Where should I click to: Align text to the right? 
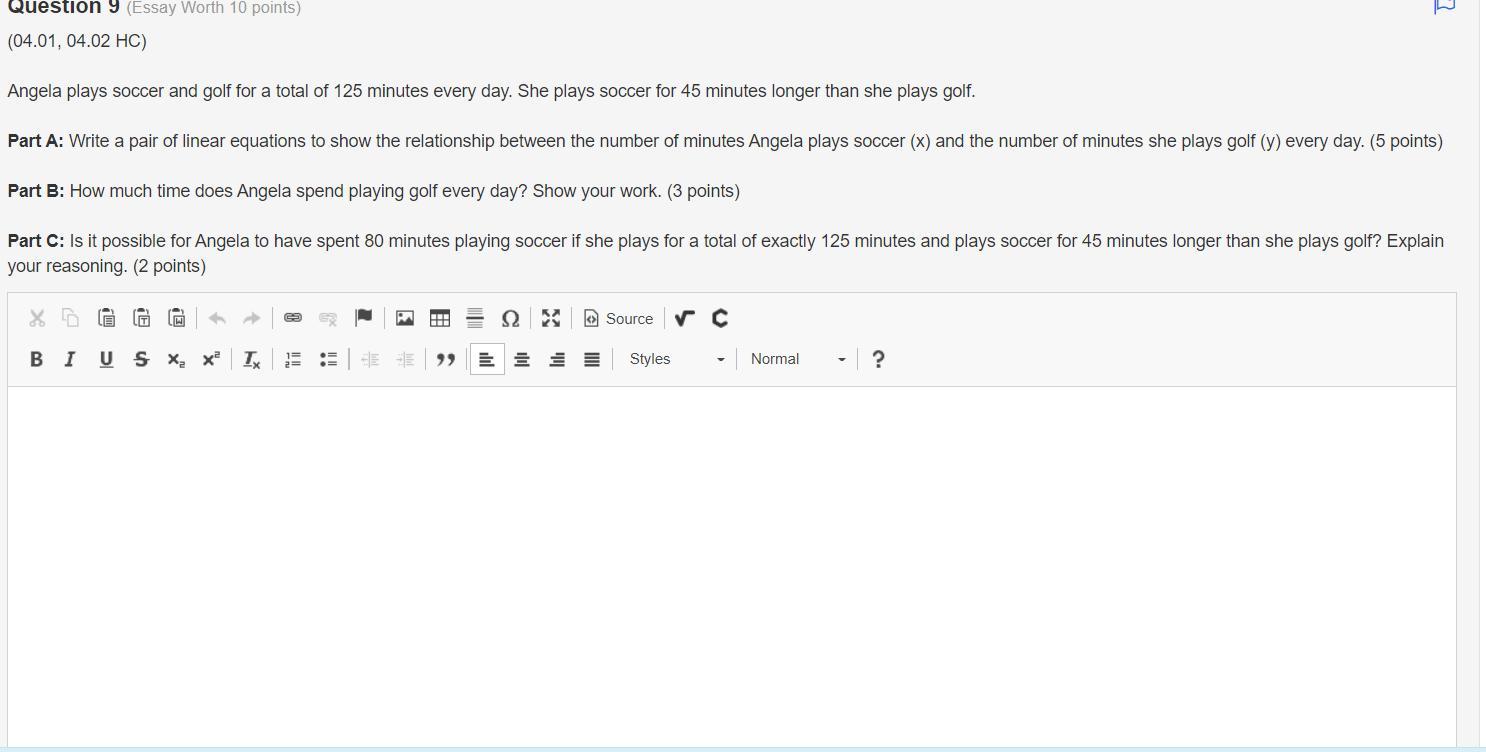tap(557, 359)
